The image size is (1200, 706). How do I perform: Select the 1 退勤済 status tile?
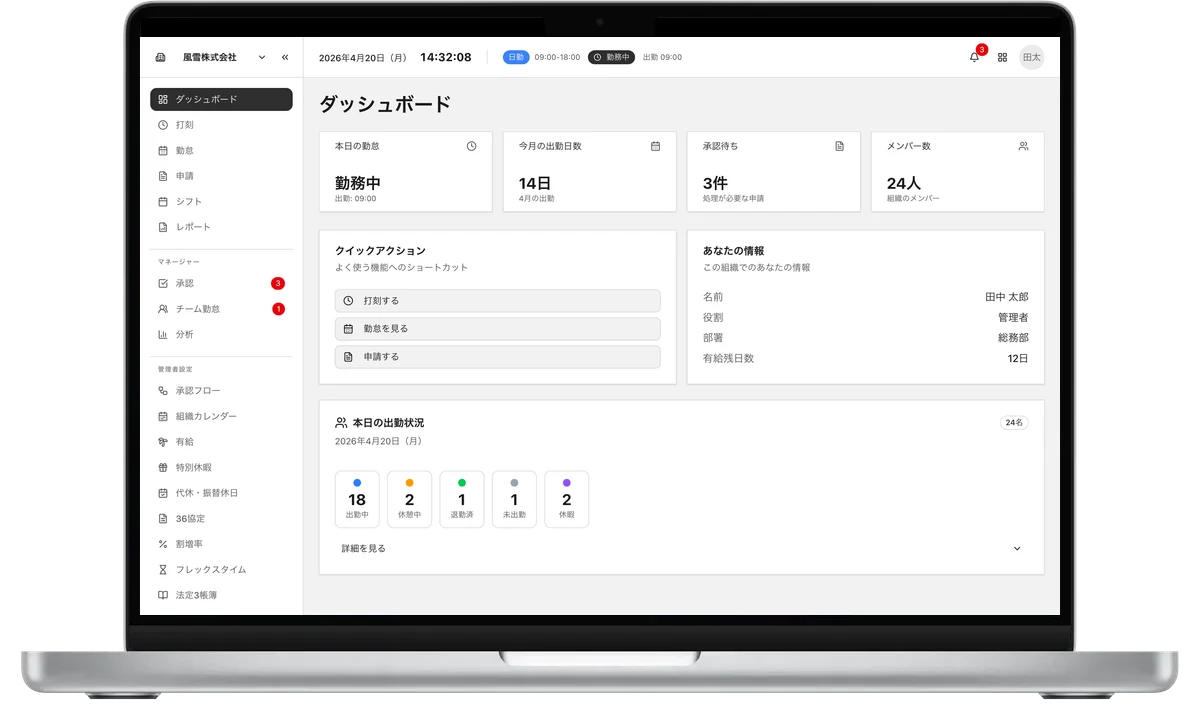click(x=462, y=499)
